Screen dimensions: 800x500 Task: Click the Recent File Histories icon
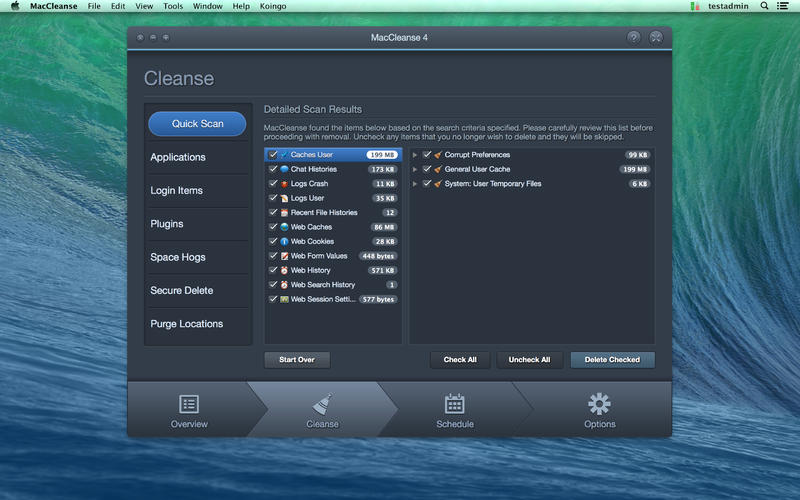pos(284,212)
